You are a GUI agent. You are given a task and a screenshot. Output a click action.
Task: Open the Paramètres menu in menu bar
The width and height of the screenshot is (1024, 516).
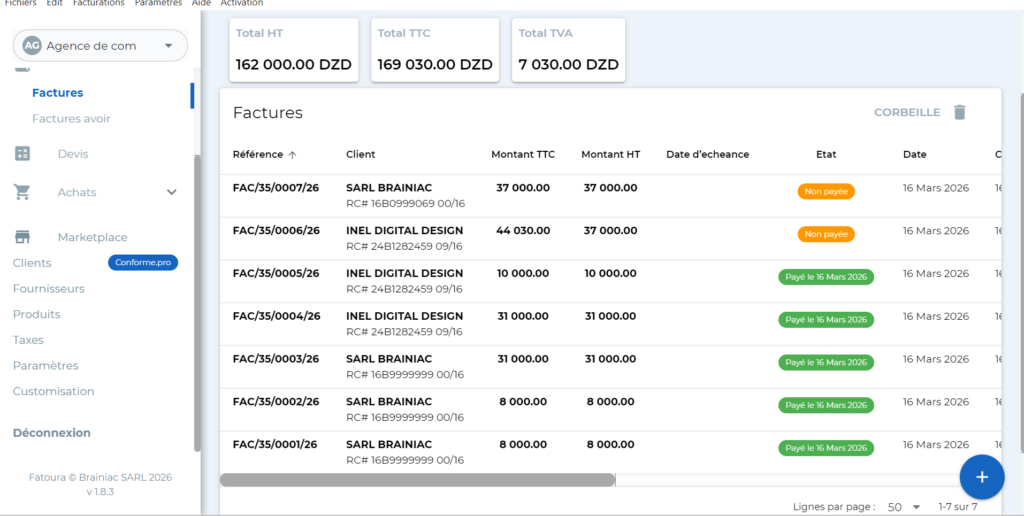158,3
